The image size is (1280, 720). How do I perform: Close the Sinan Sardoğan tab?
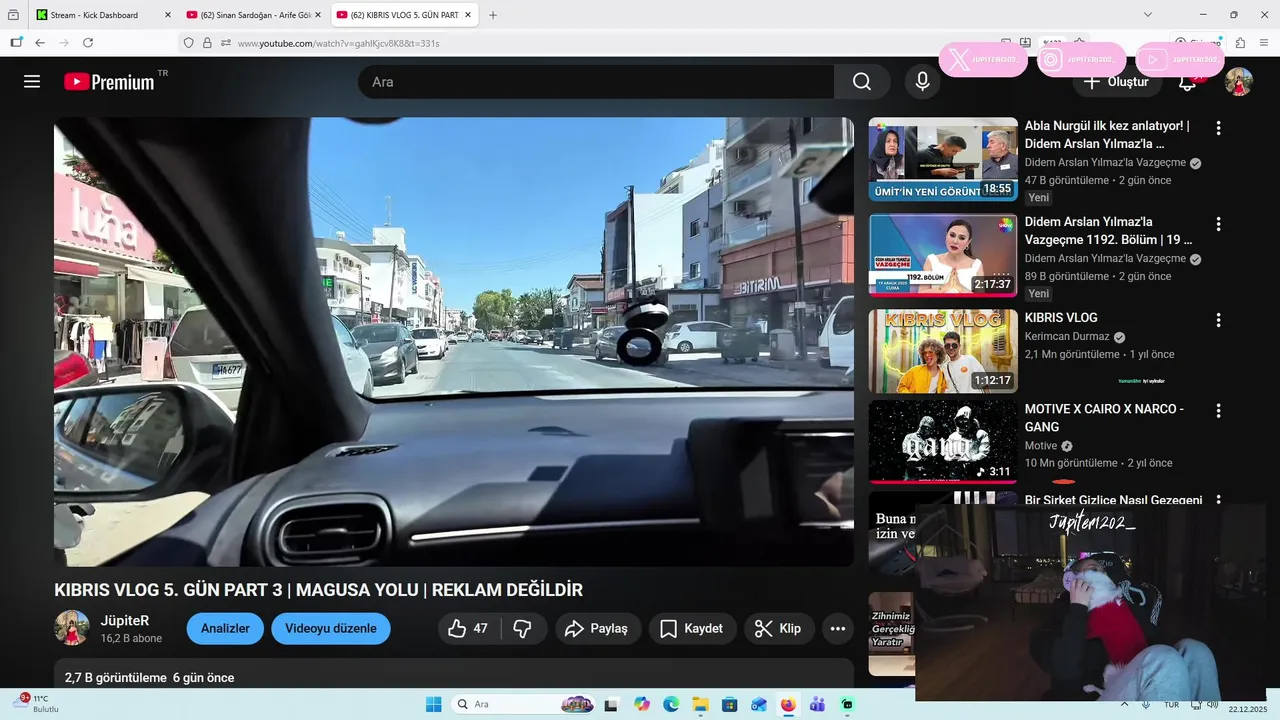(x=318, y=15)
